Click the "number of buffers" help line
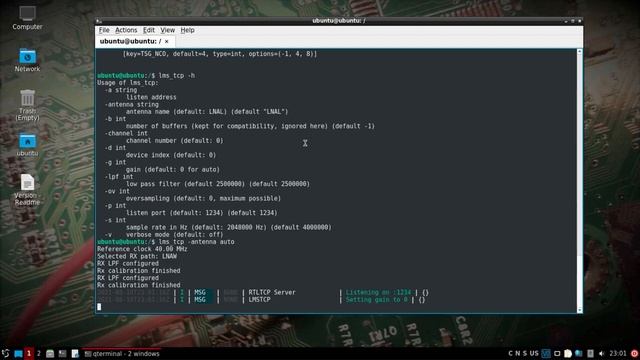The height and width of the screenshot is (360, 640). click(250, 126)
